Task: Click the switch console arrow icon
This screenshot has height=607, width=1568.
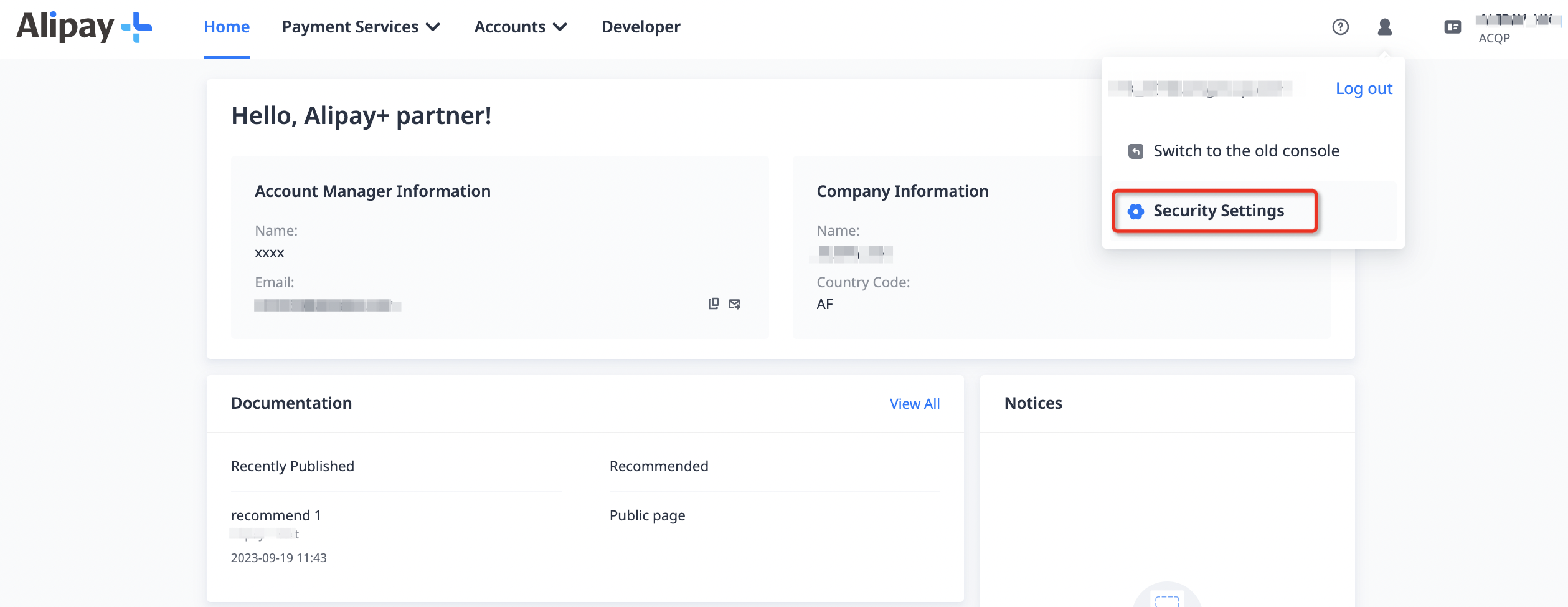Action: click(1135, 150)
